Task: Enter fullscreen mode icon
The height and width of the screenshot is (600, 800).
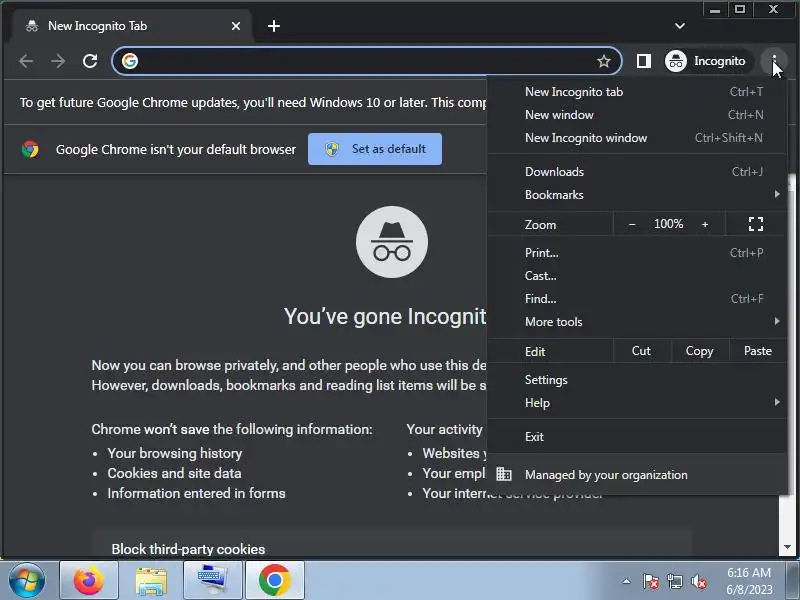Action: click(756, 224)
